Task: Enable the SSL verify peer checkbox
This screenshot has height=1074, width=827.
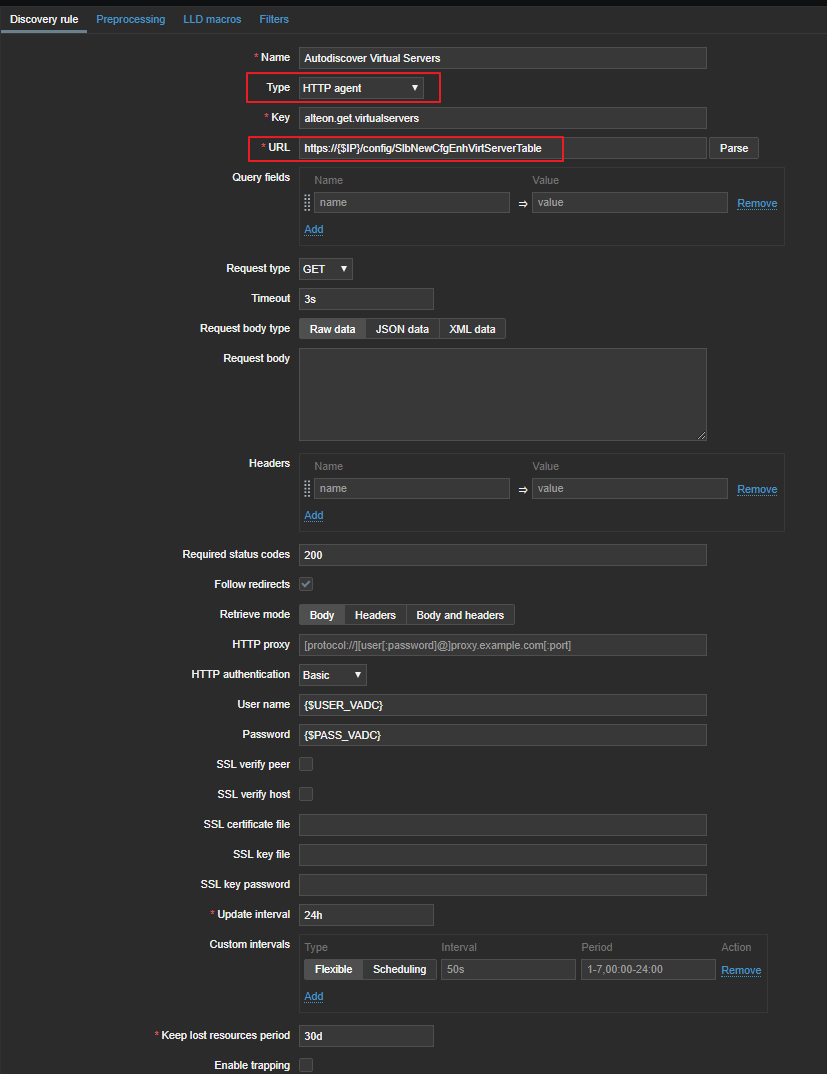Action: [x=306, y=764]
